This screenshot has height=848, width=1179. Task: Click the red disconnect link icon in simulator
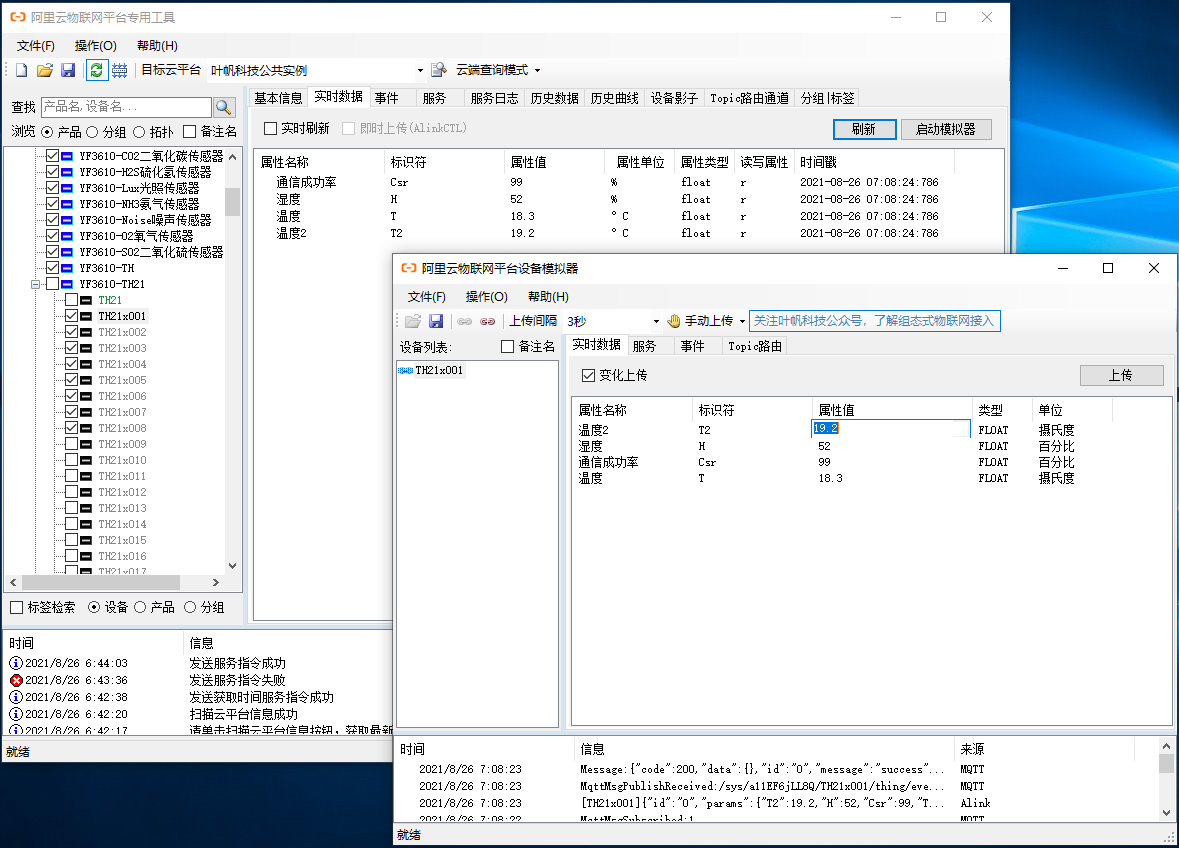point(487,321)
